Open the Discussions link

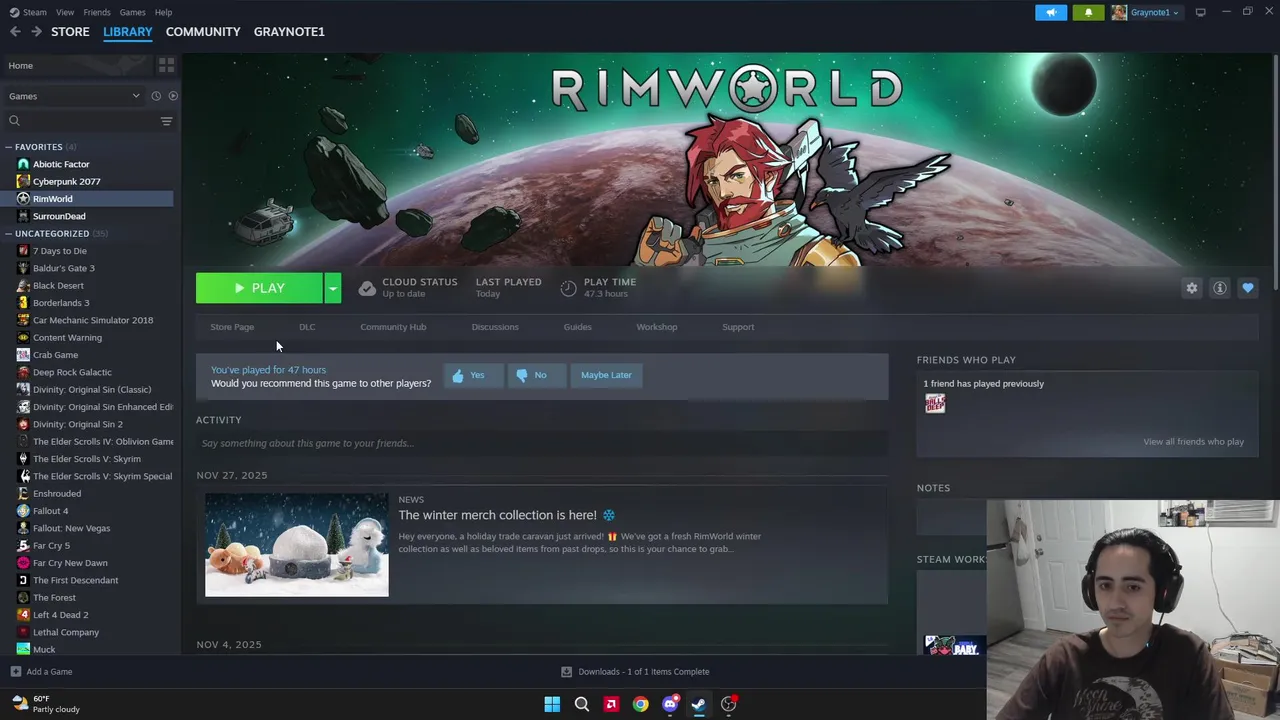(495, 327)
